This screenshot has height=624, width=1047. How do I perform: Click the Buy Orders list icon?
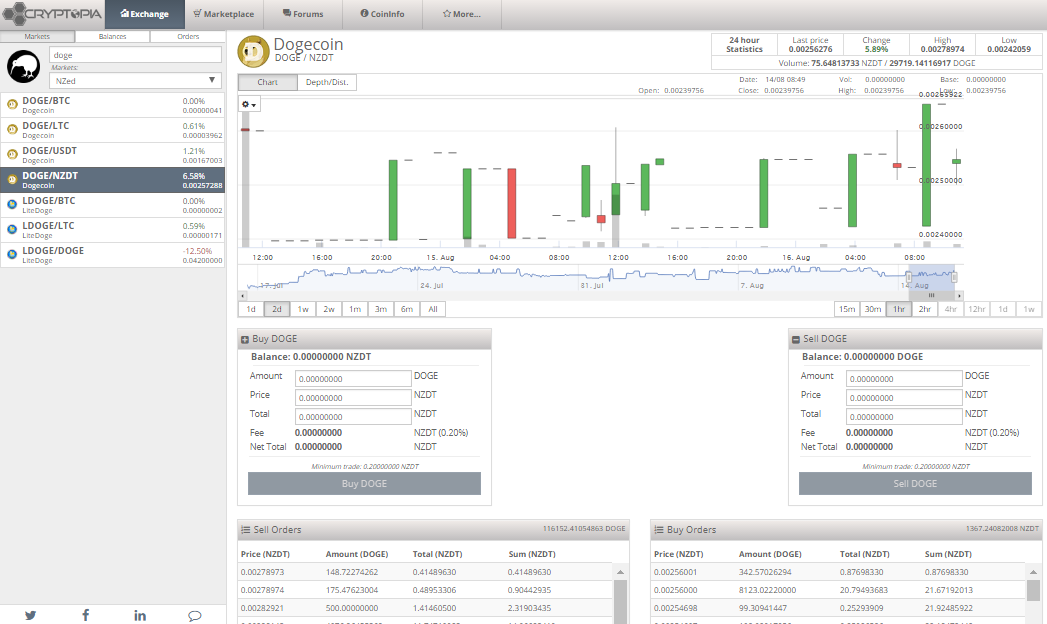(659, 530)
